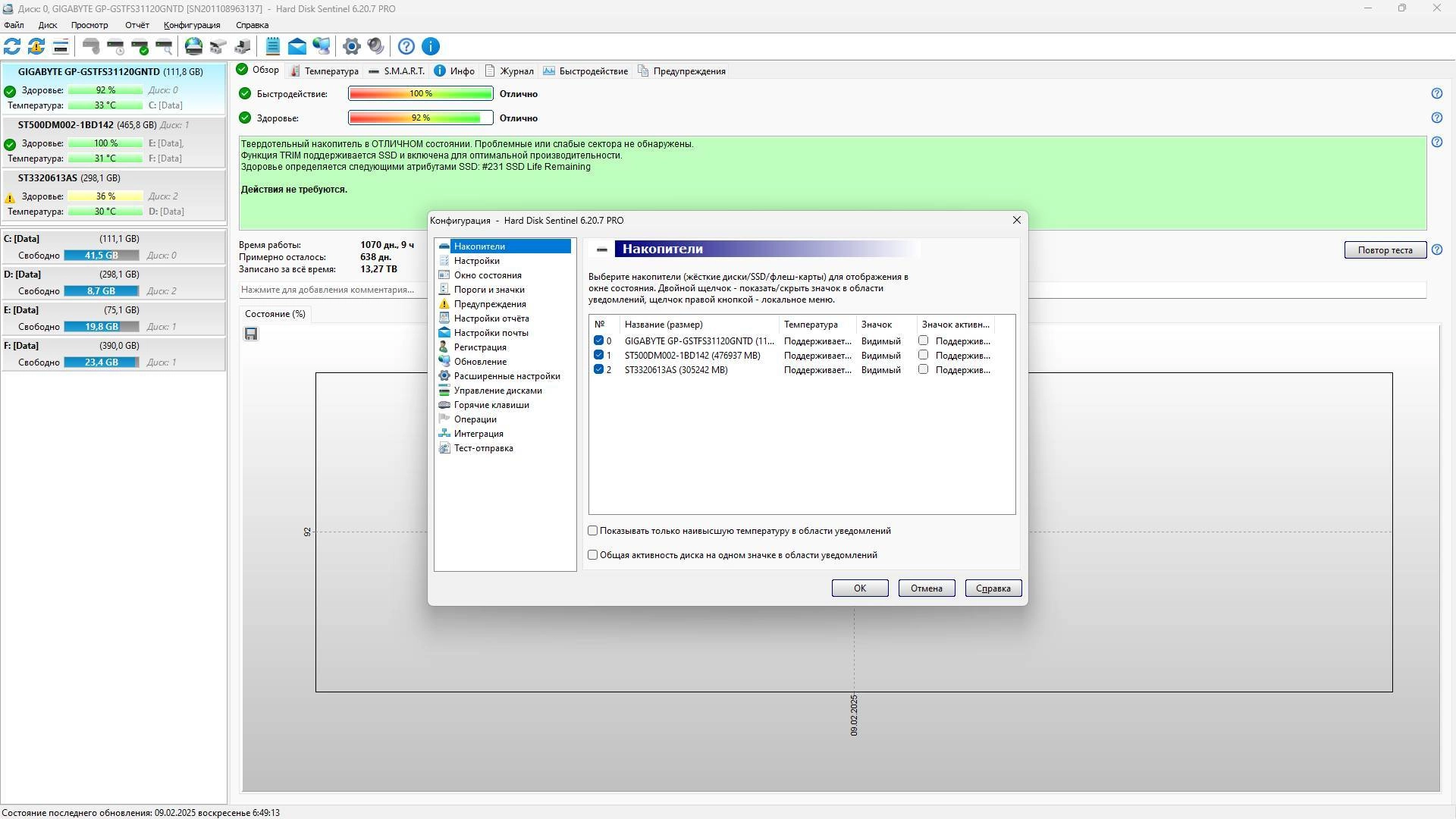1456x819 pixels.
Task: Switch to the Инфо tab
Action: [454, 71]
